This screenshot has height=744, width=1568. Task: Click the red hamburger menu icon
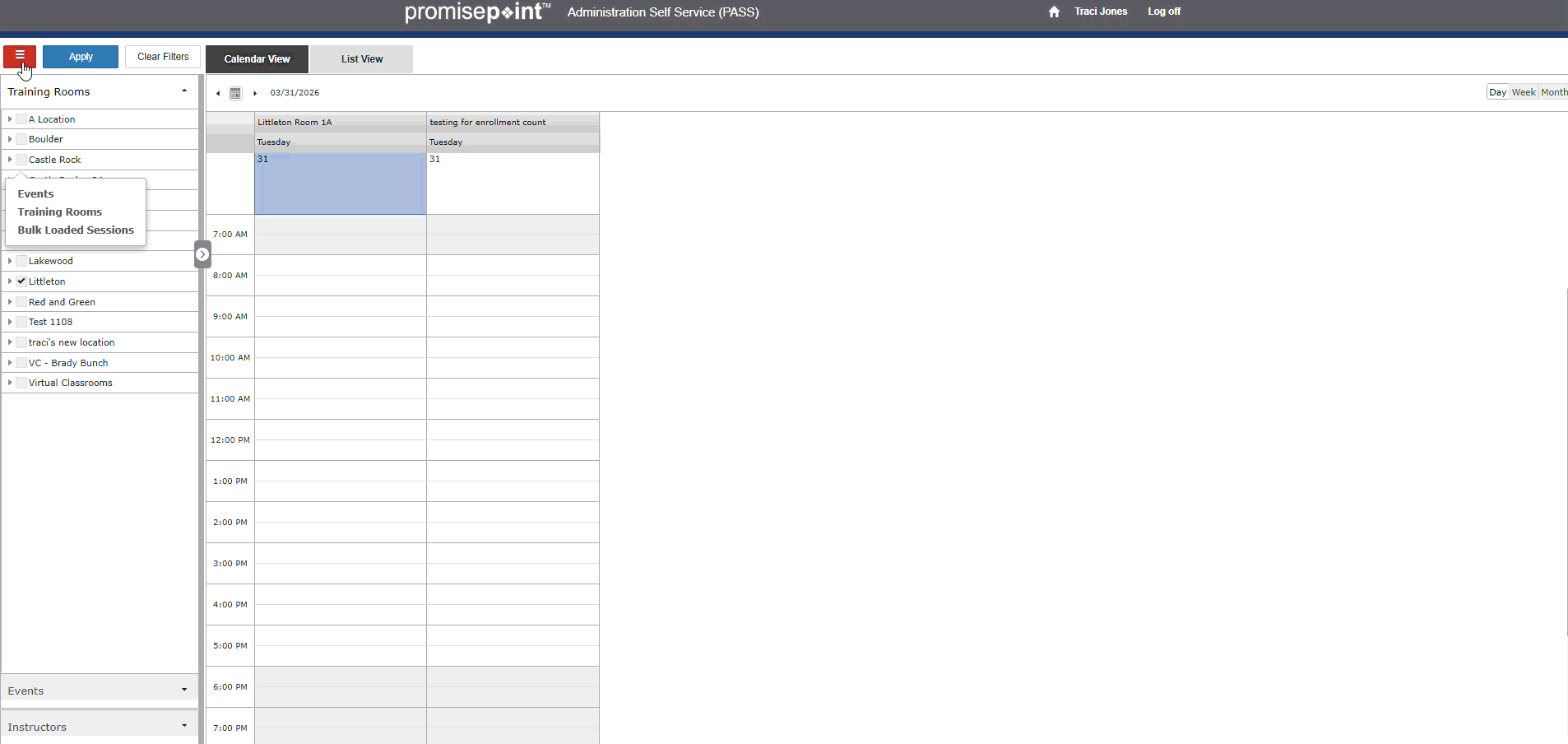pyautogui.click(x=20, y=56)
